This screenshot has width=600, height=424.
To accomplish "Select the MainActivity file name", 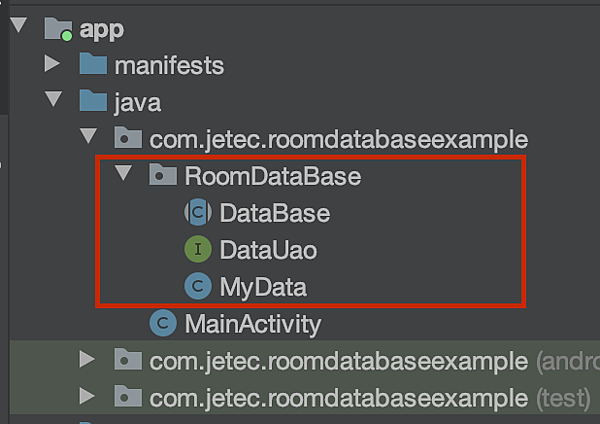I will coord(253,325).
